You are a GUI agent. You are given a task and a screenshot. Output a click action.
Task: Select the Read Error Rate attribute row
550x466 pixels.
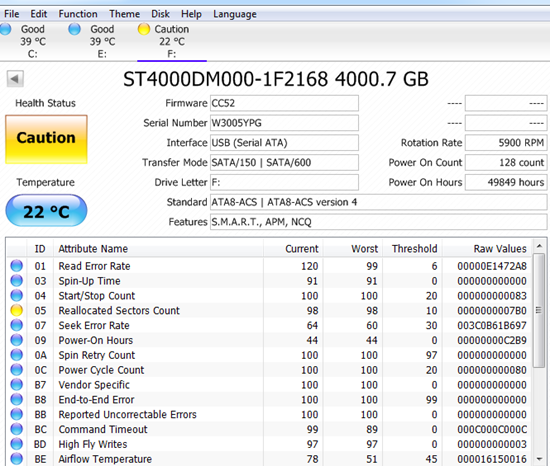(269, 266)
